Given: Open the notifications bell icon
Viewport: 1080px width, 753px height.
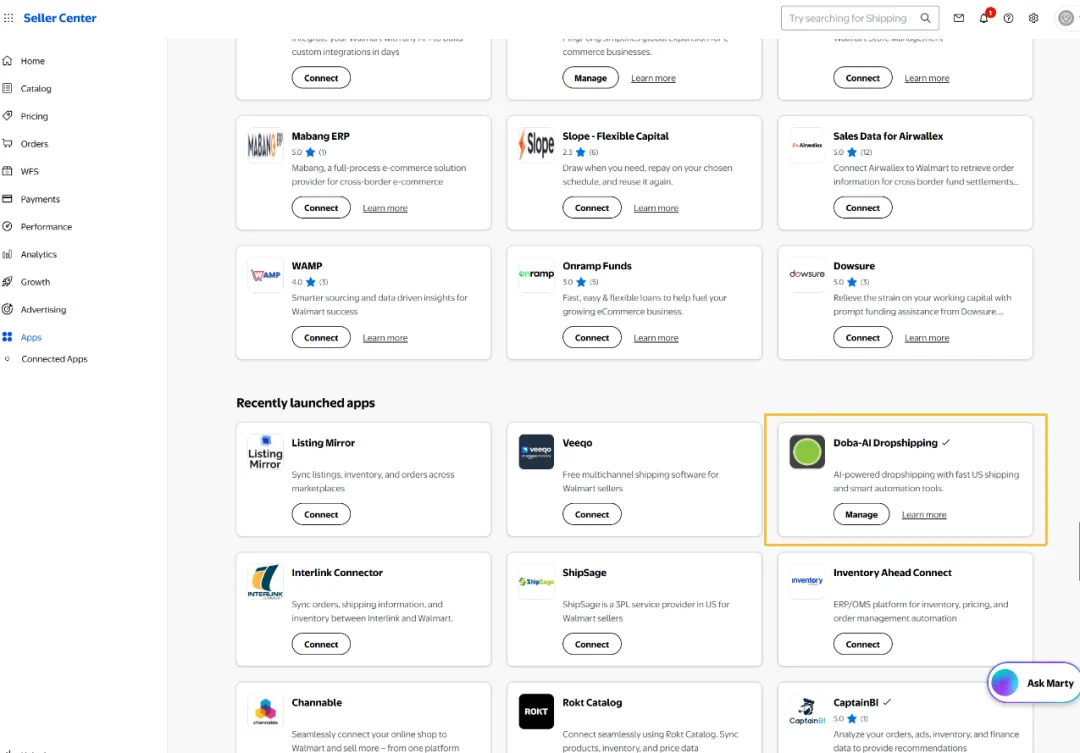Looking at the screenshot, I should [984, 18].
